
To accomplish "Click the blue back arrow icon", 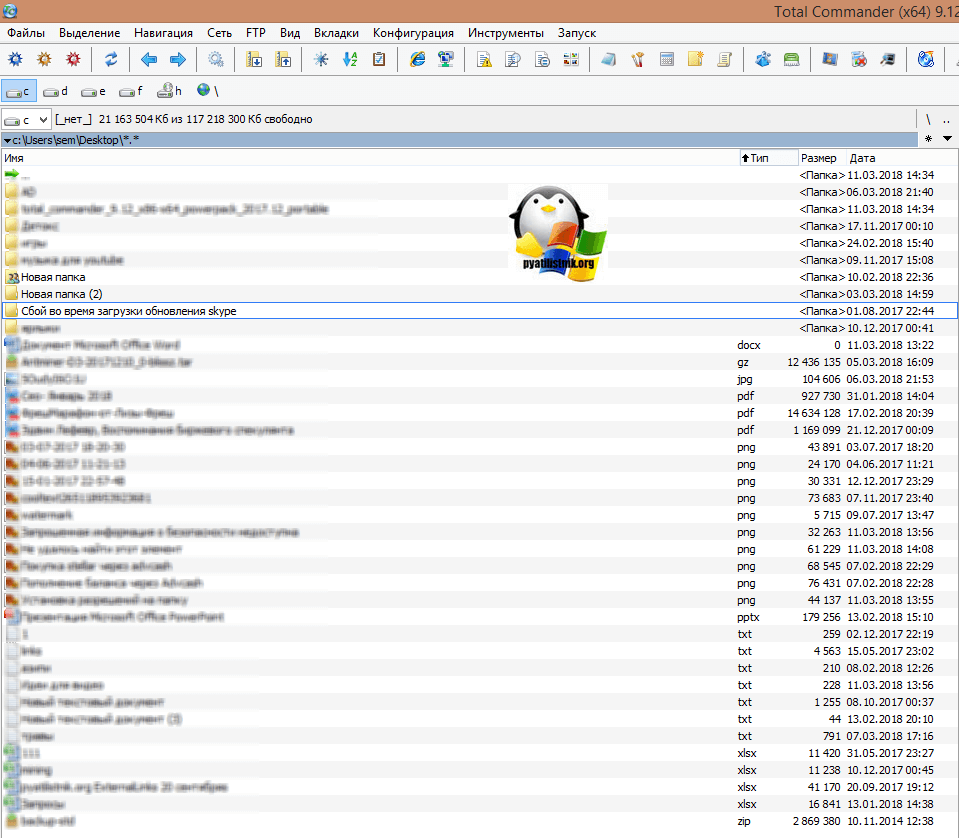I will pos(149,60).
